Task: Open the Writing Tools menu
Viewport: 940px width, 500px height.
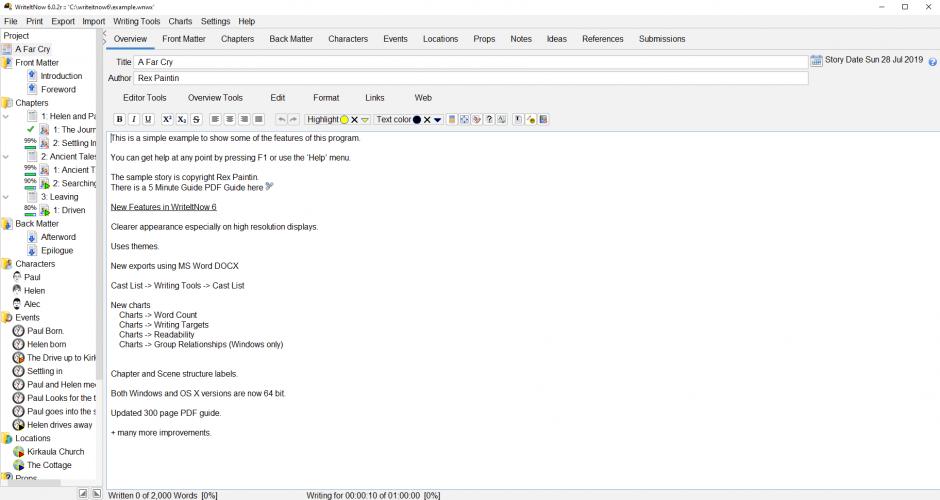Action: point(137,21)
